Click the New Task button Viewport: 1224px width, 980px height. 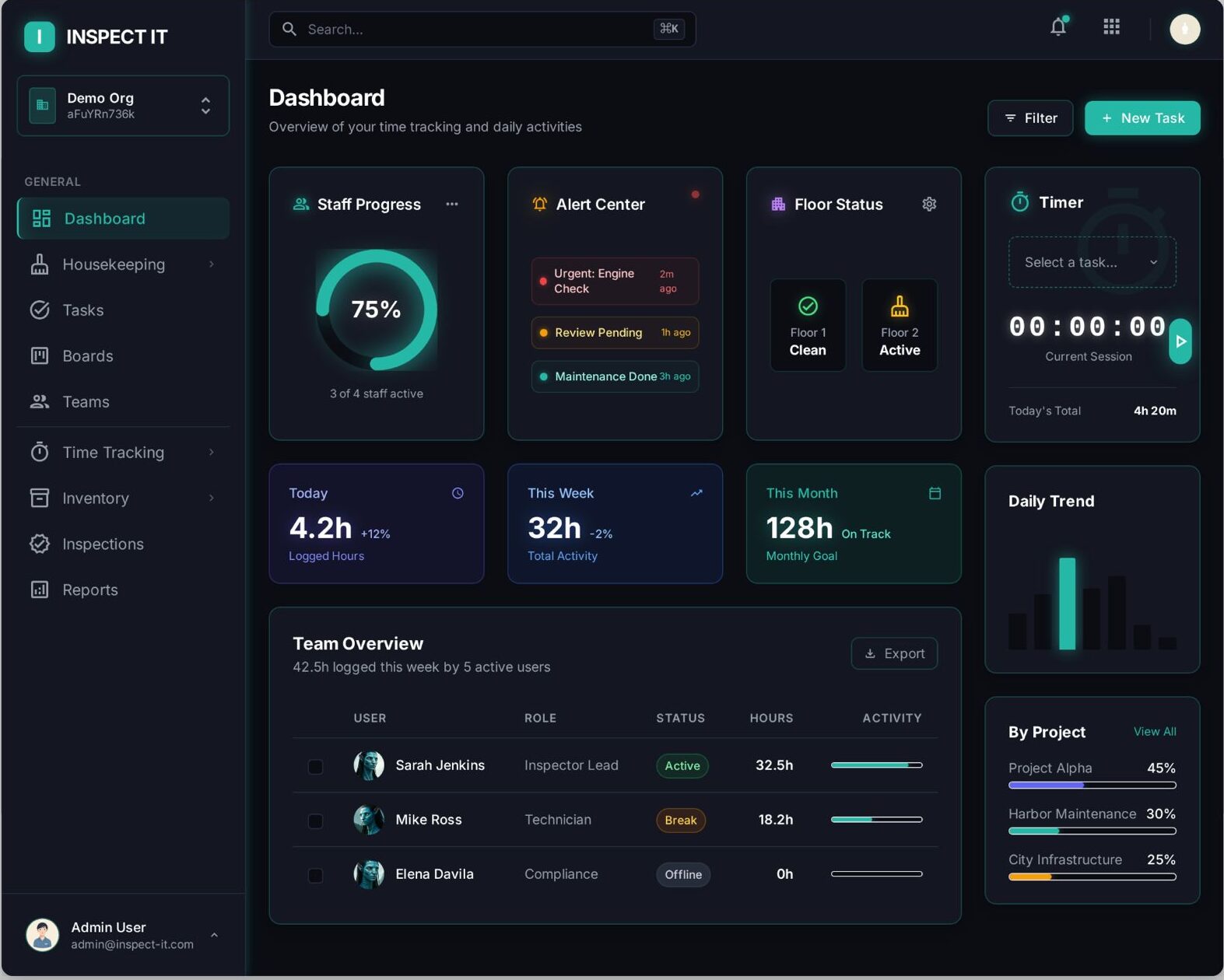(1142, 118)
